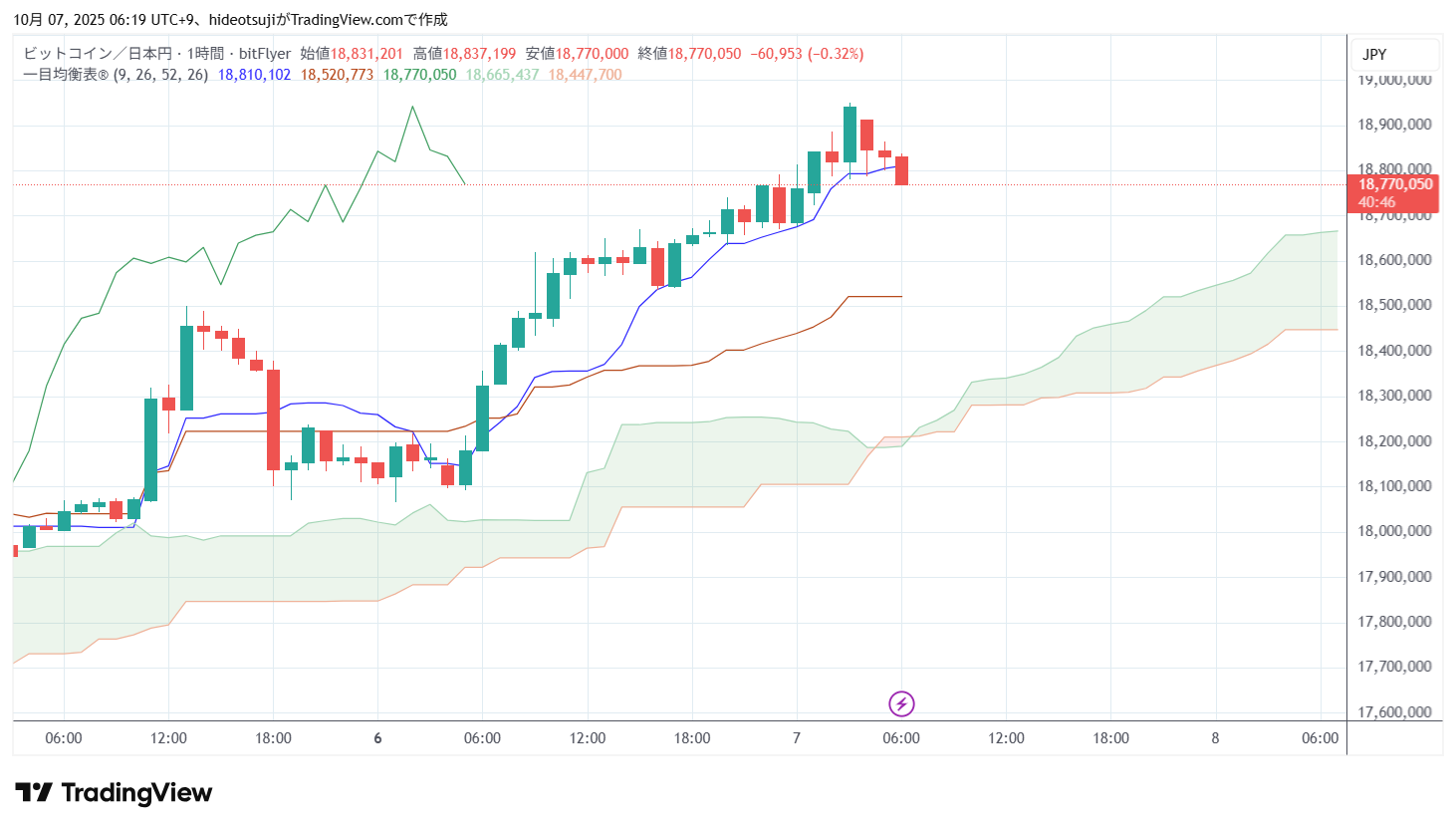Click the 1時間 interval label

click(x=205, y=54)
